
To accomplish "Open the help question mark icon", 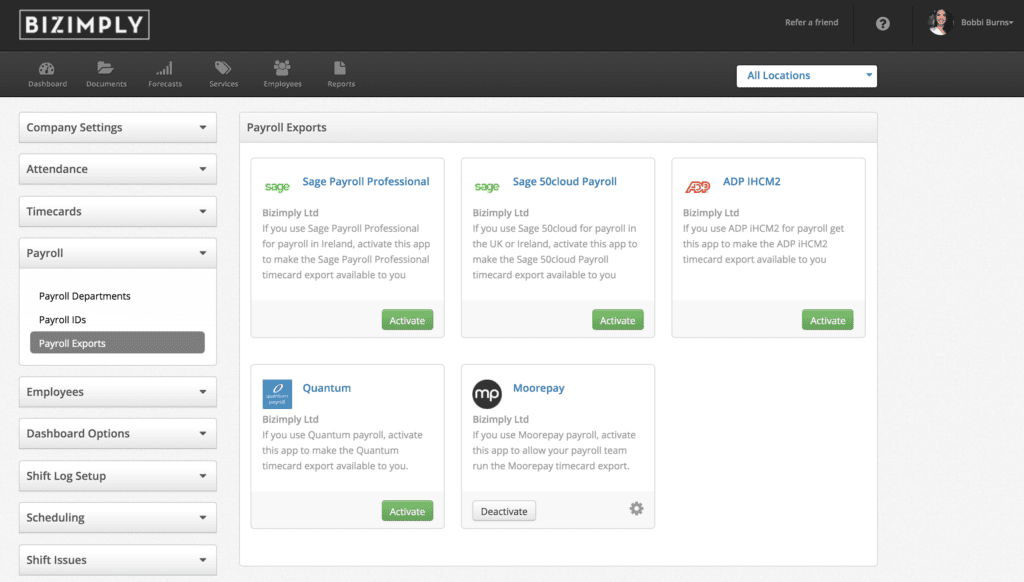I will tap(881, 23).
